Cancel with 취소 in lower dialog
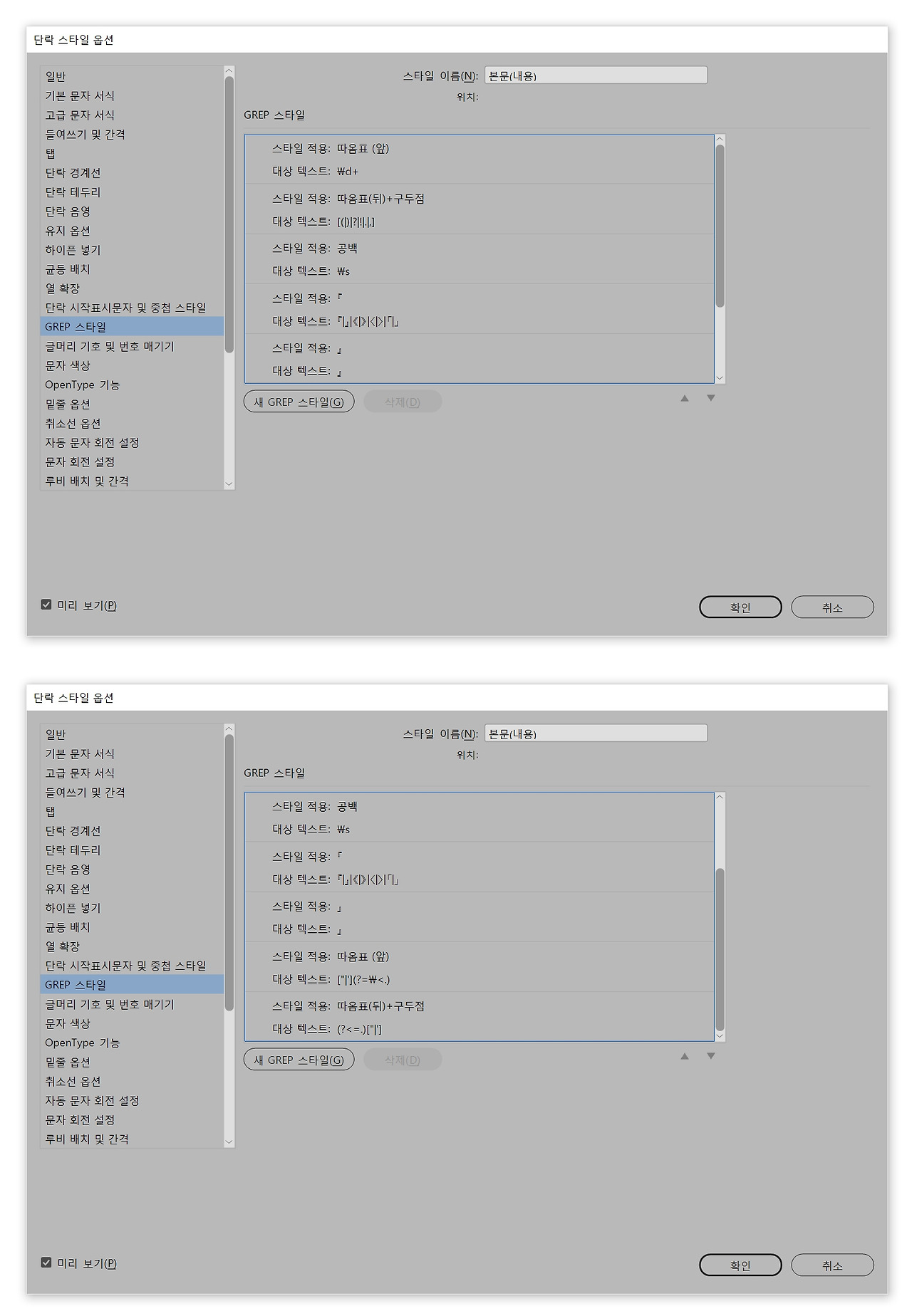Viewport: 912px width, 1316px height. pyautogui.click(x=832, y=1265)
